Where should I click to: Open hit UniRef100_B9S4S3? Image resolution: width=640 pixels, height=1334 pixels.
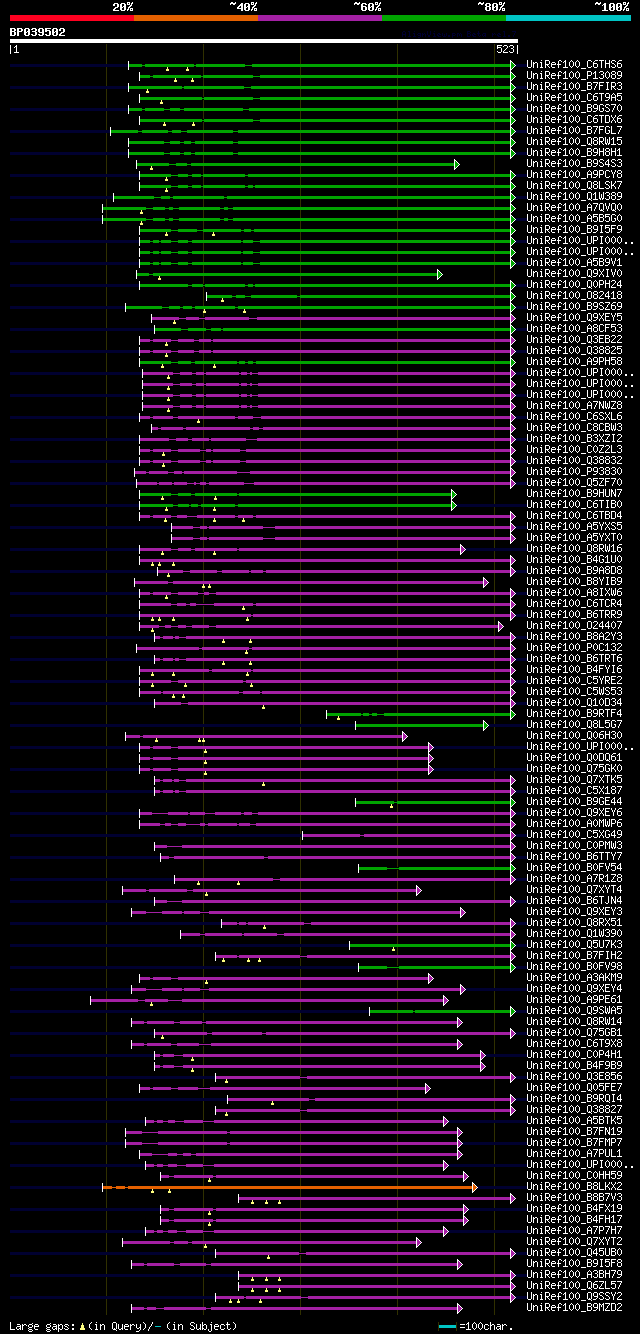point(574,163)
